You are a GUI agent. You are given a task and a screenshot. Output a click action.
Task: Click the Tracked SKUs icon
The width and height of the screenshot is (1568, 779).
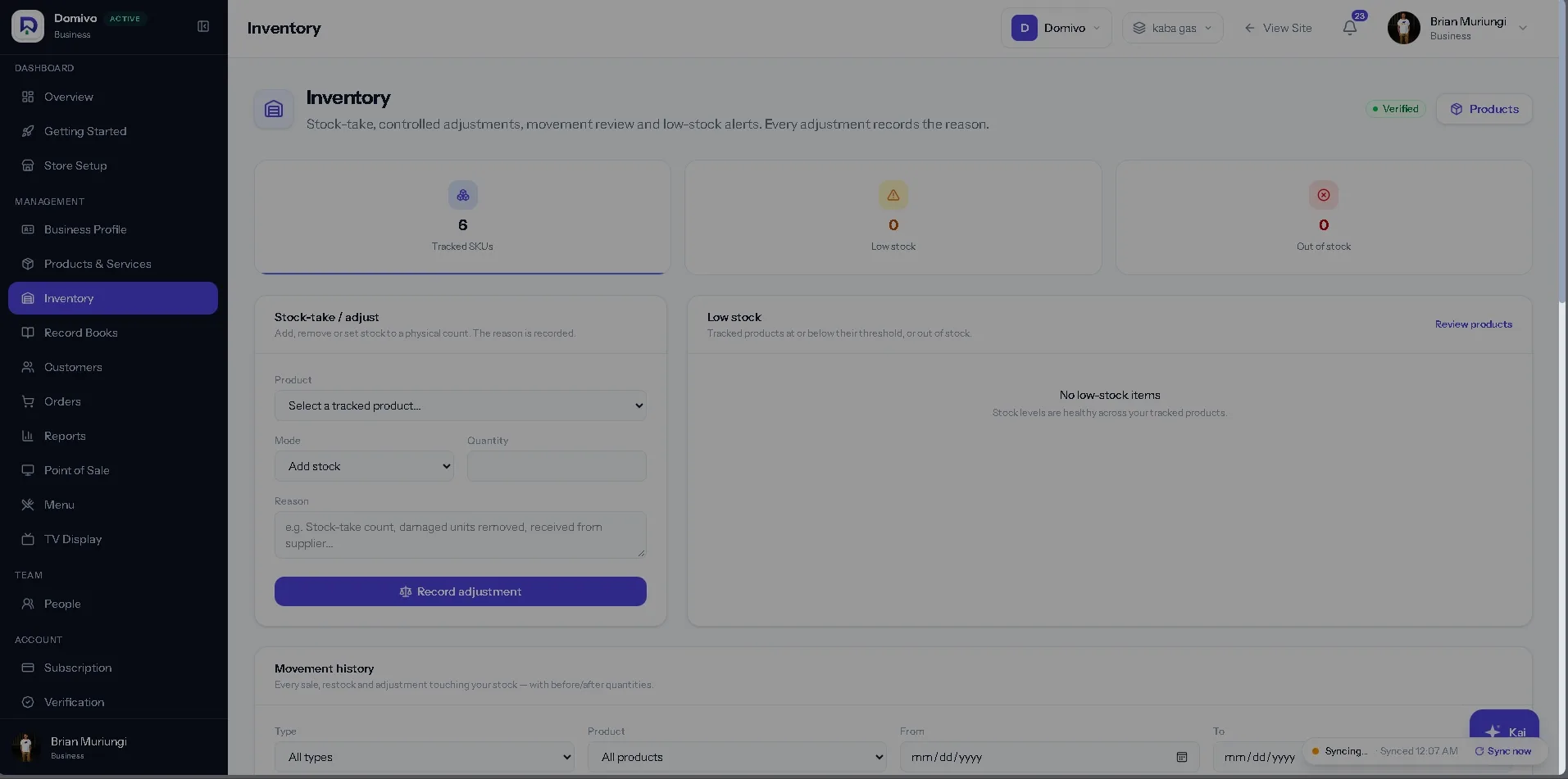tap(463, 195)
